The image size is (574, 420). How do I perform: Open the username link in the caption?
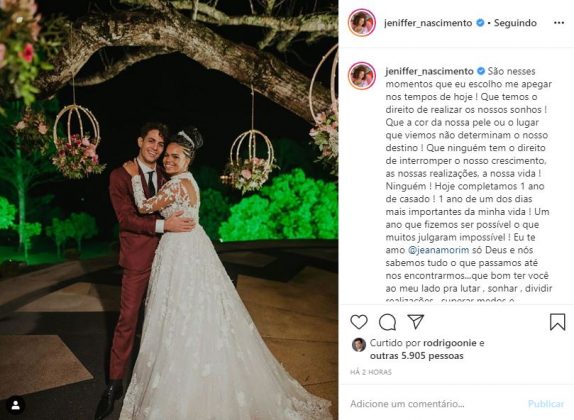pyautogui.click(x=429, y=71)
